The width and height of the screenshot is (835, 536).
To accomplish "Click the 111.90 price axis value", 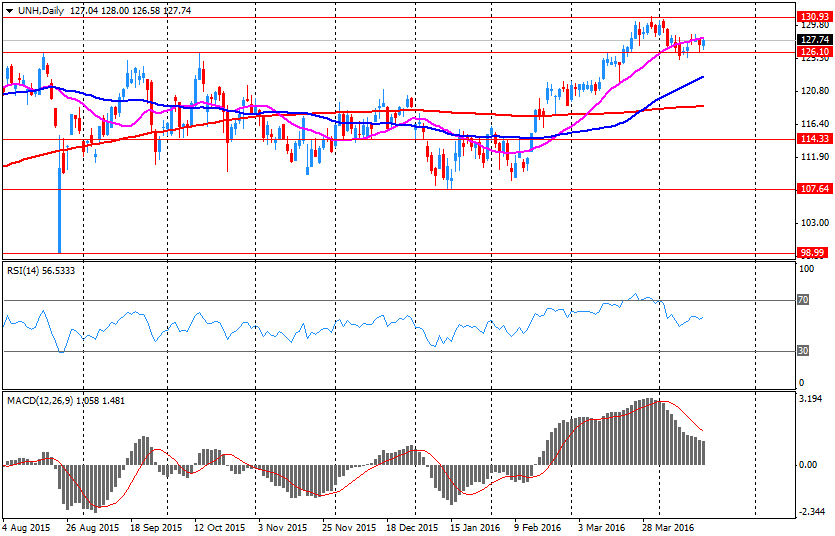I will point(815,156).
